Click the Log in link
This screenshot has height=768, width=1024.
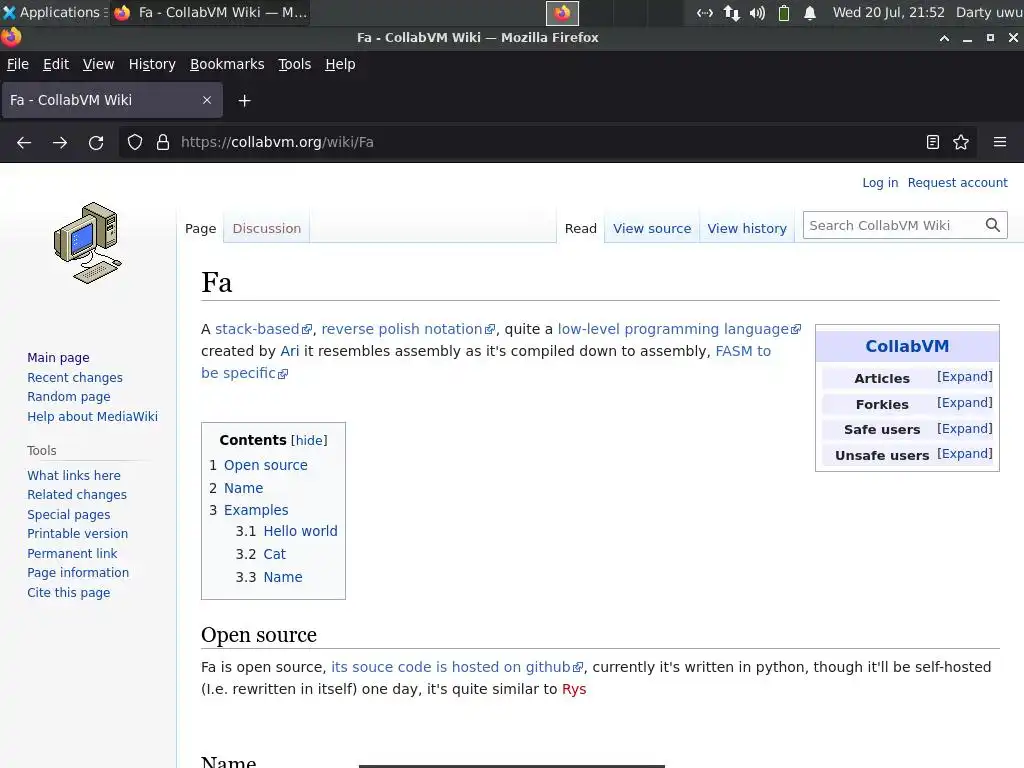(x=880, y=183)
